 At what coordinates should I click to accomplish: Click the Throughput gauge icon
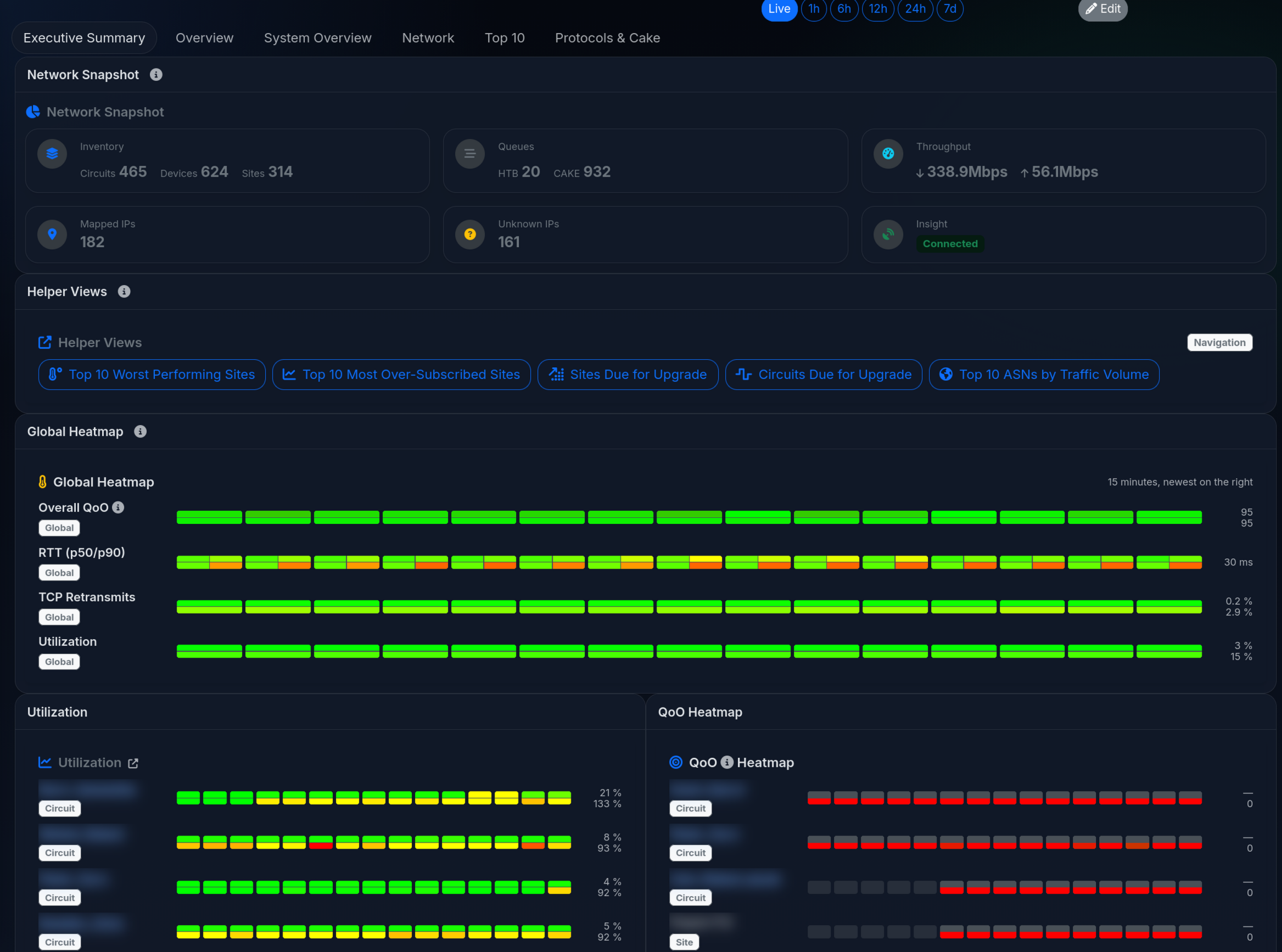(888, 154)
